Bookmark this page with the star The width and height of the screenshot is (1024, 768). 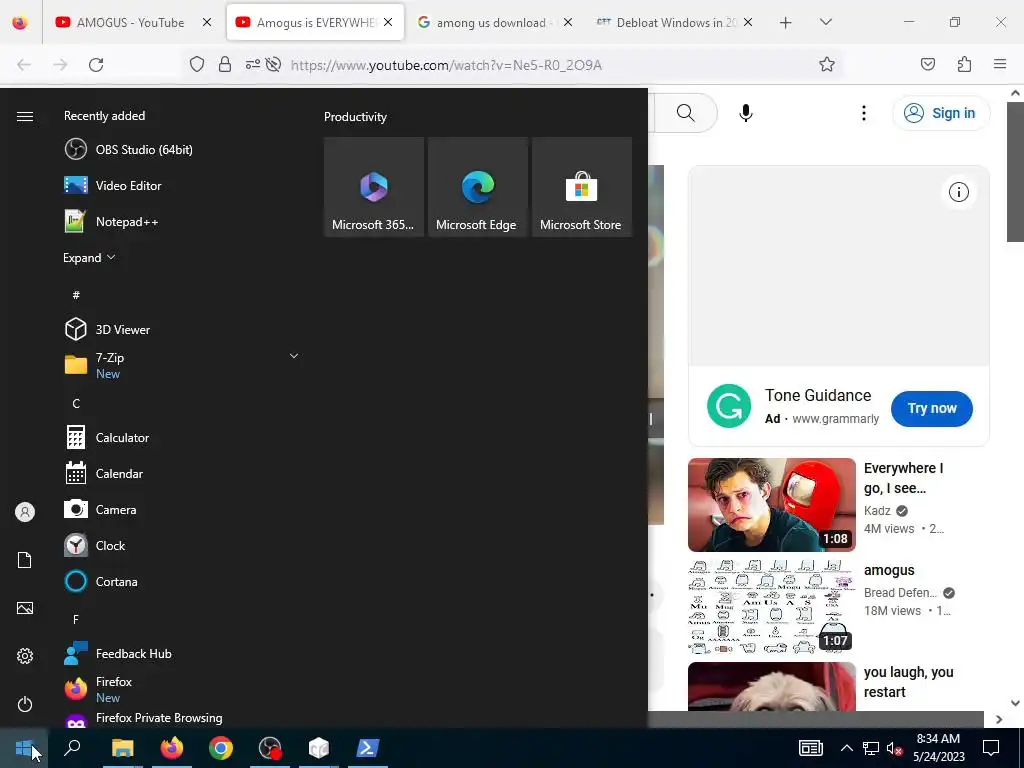tap(827, 64)
